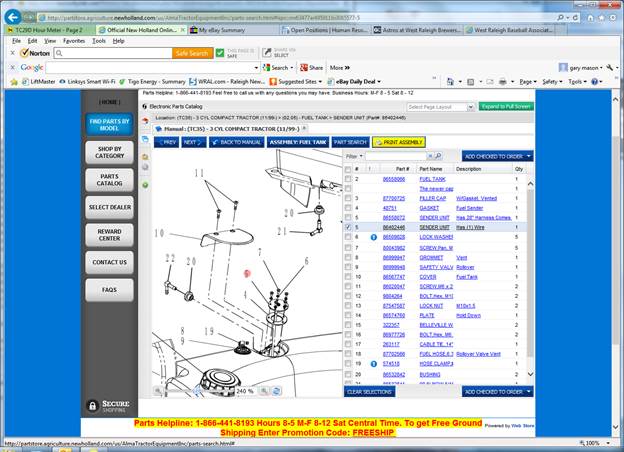This screenshot has width=624, height=452.
Task: Click into the Filter text field
Action: pos(403,157)
